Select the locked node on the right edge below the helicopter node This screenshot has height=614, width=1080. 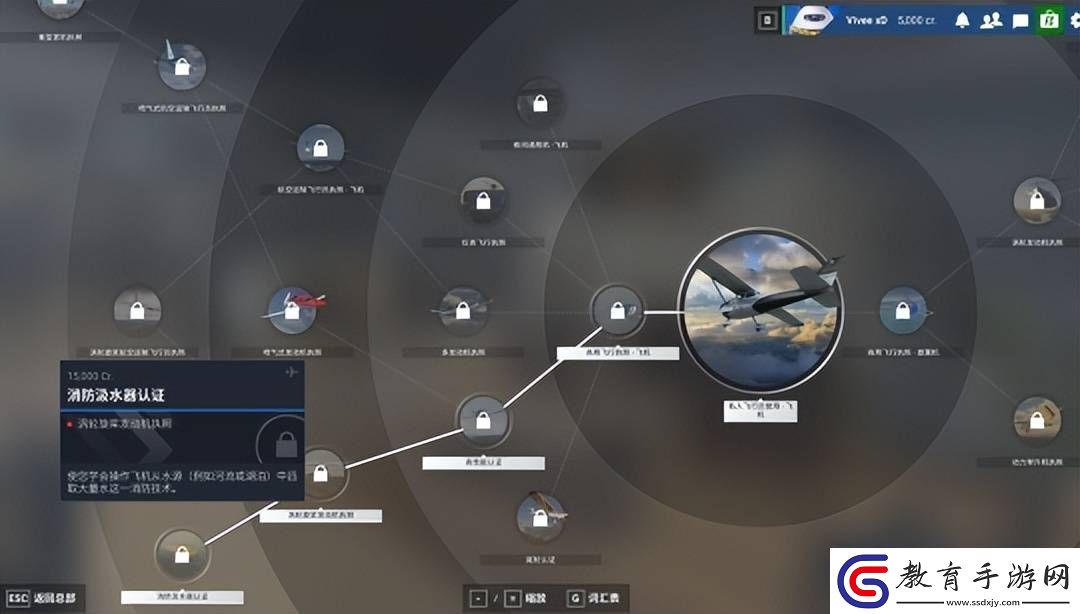point(1037,420)
